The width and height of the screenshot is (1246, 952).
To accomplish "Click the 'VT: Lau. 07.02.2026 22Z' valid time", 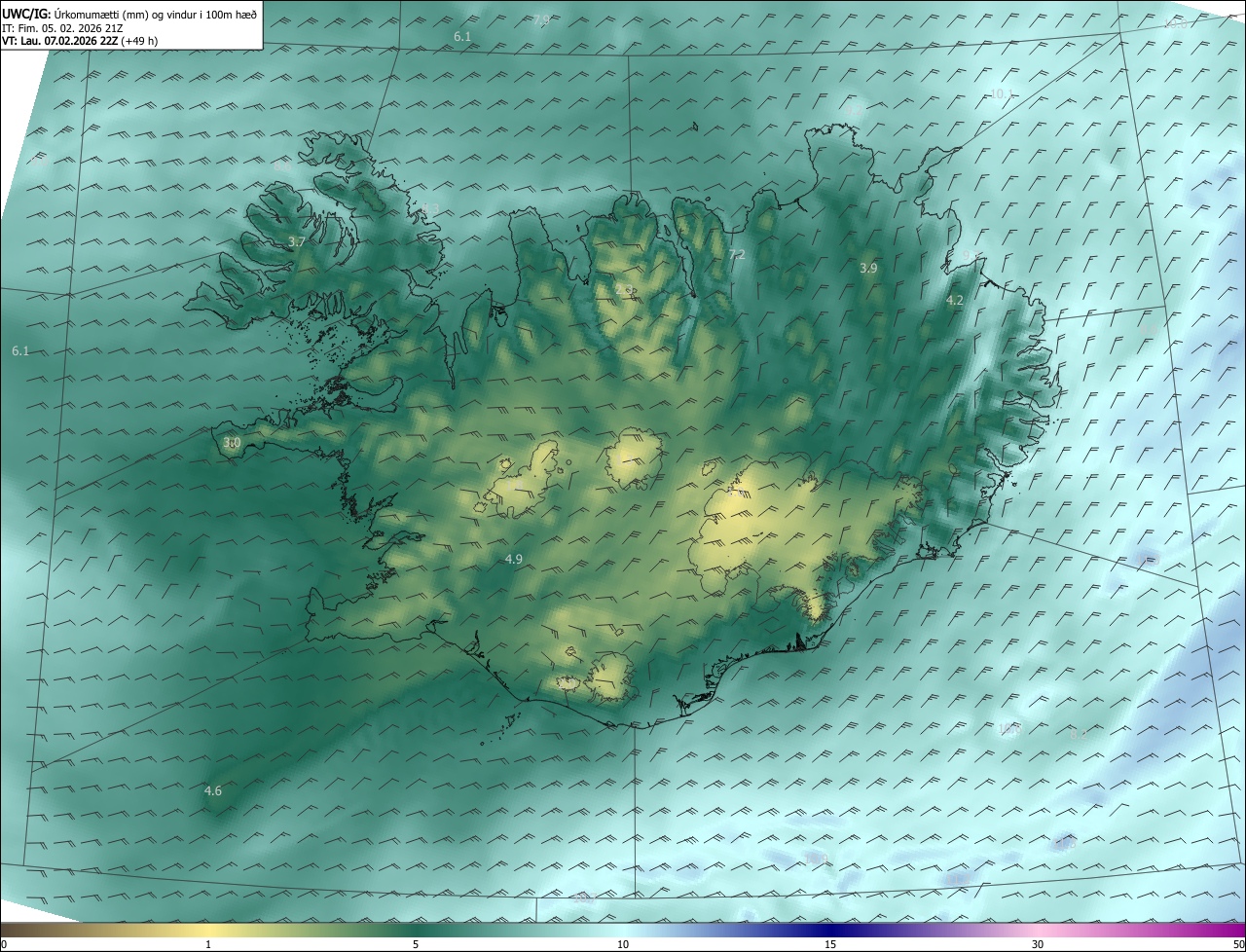I will (58, 41).
